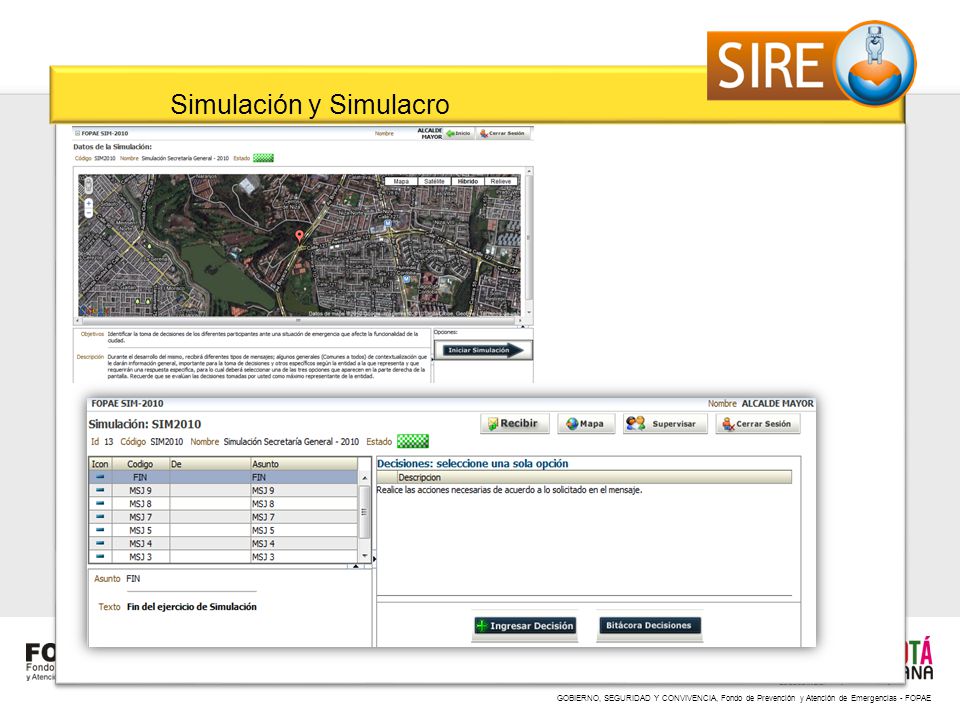Click the Icon column header
The width and height of the screenshot is (960, 720).
[x=100, y=464]
